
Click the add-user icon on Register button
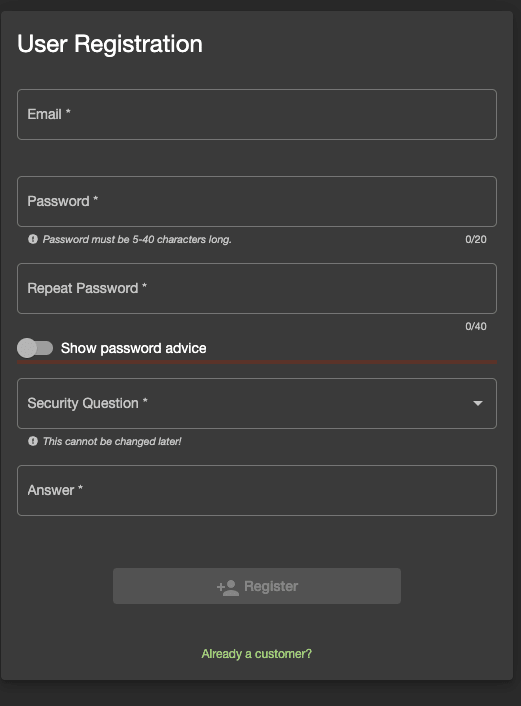click(228, 587)
